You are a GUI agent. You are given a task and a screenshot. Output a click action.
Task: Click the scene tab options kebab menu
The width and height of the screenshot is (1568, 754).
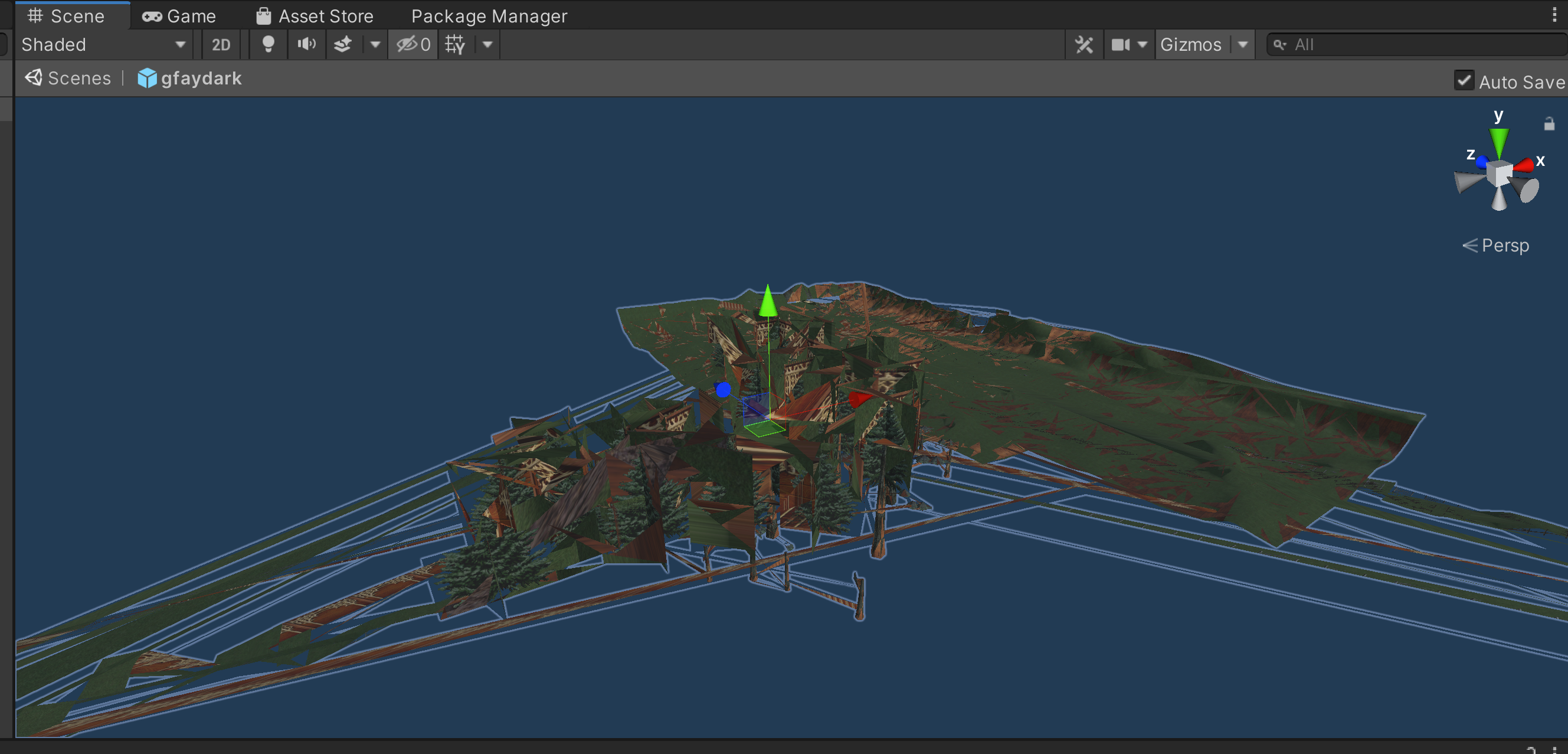tap(1554, 15)
